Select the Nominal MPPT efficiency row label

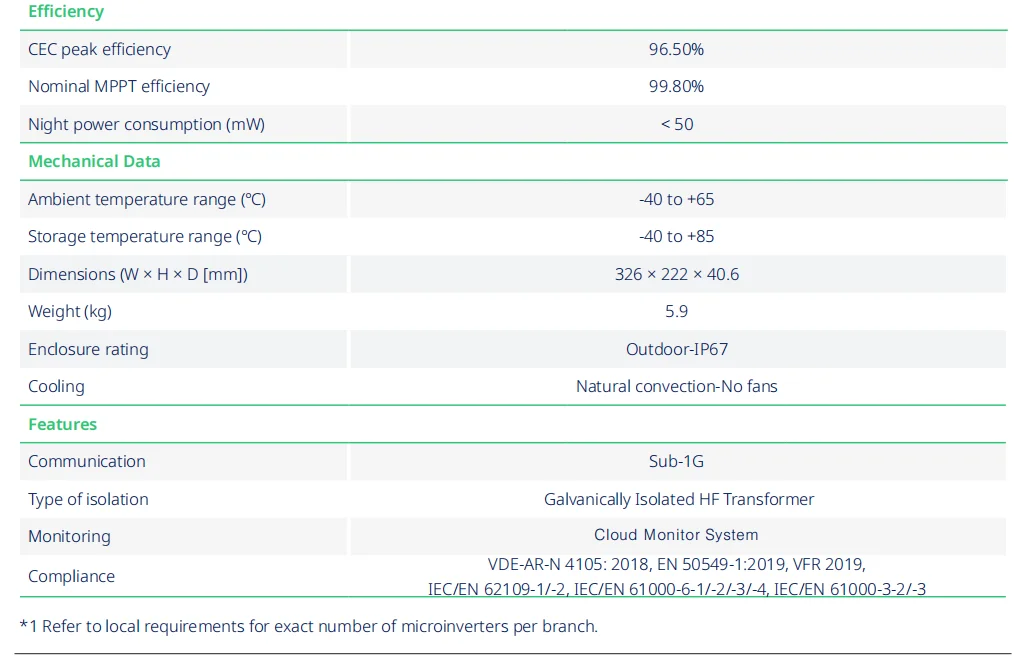tap(119, 86)
